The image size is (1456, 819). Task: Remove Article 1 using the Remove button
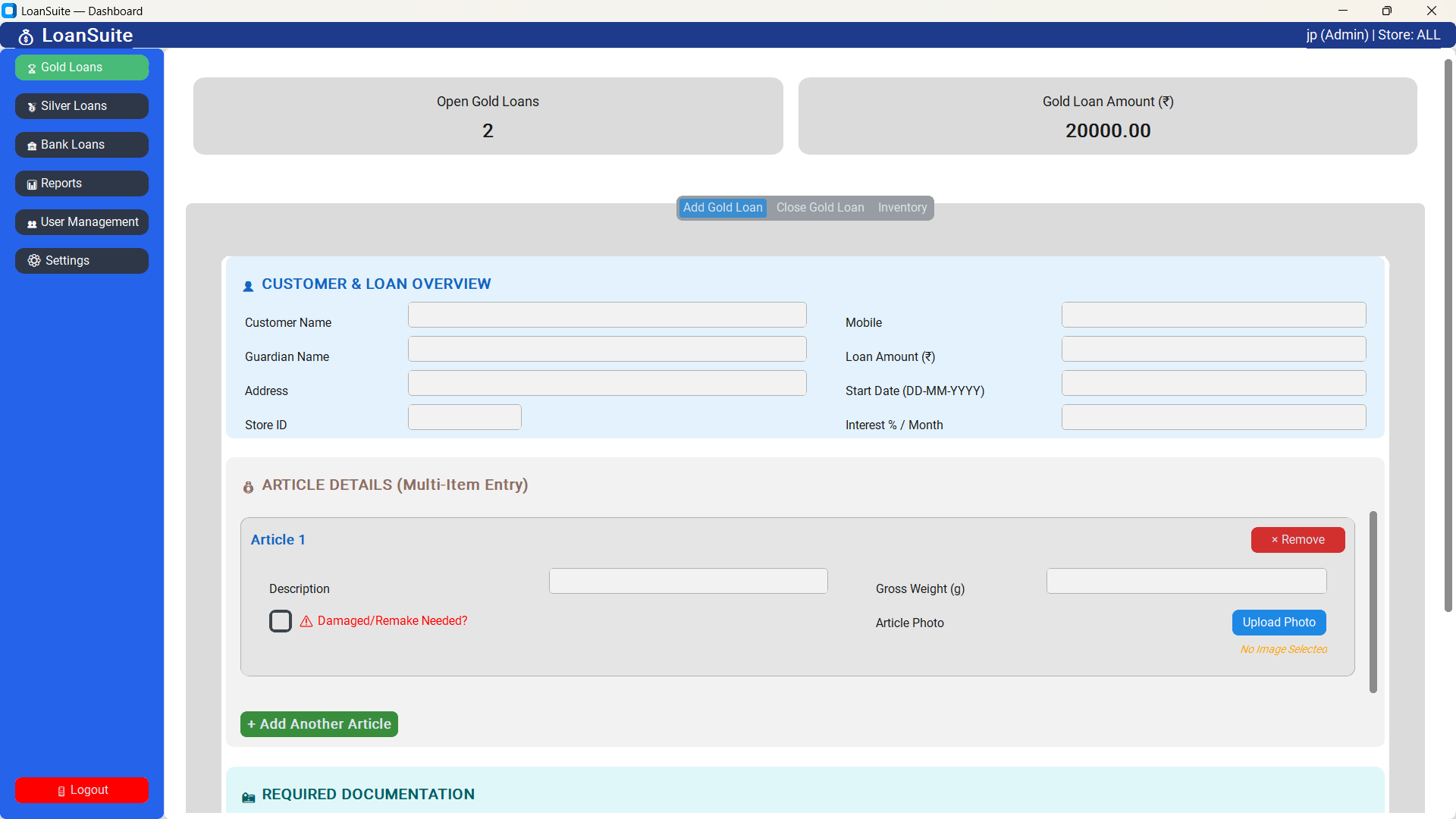coord(1298,540)
